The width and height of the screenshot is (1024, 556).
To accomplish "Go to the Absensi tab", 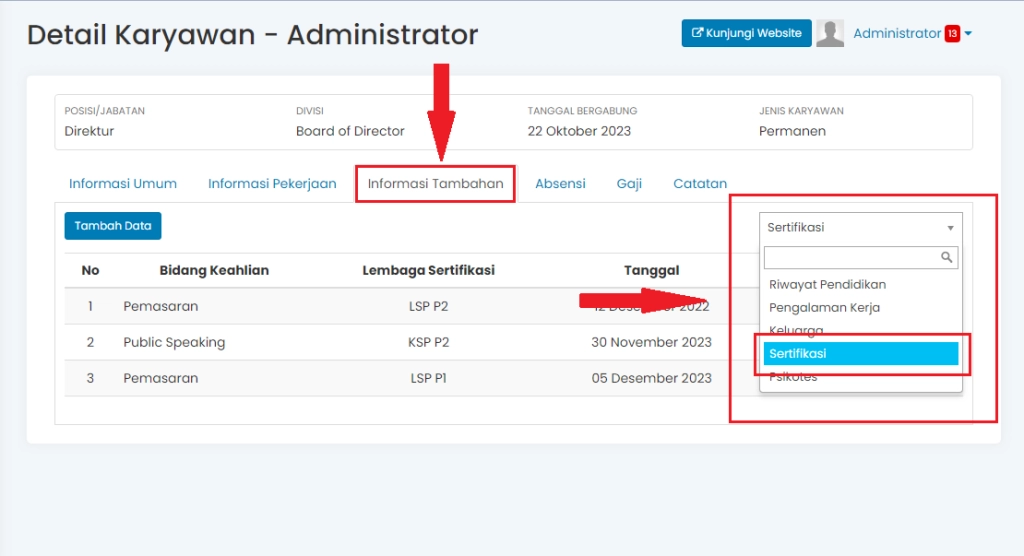I will [x=560, y=184].
